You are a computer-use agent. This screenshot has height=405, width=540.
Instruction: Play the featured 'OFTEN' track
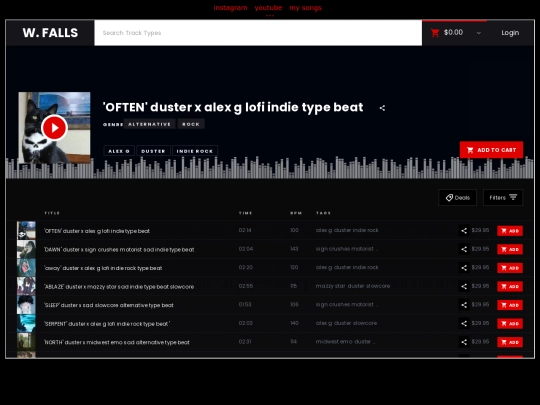click(x=54, y=128)
